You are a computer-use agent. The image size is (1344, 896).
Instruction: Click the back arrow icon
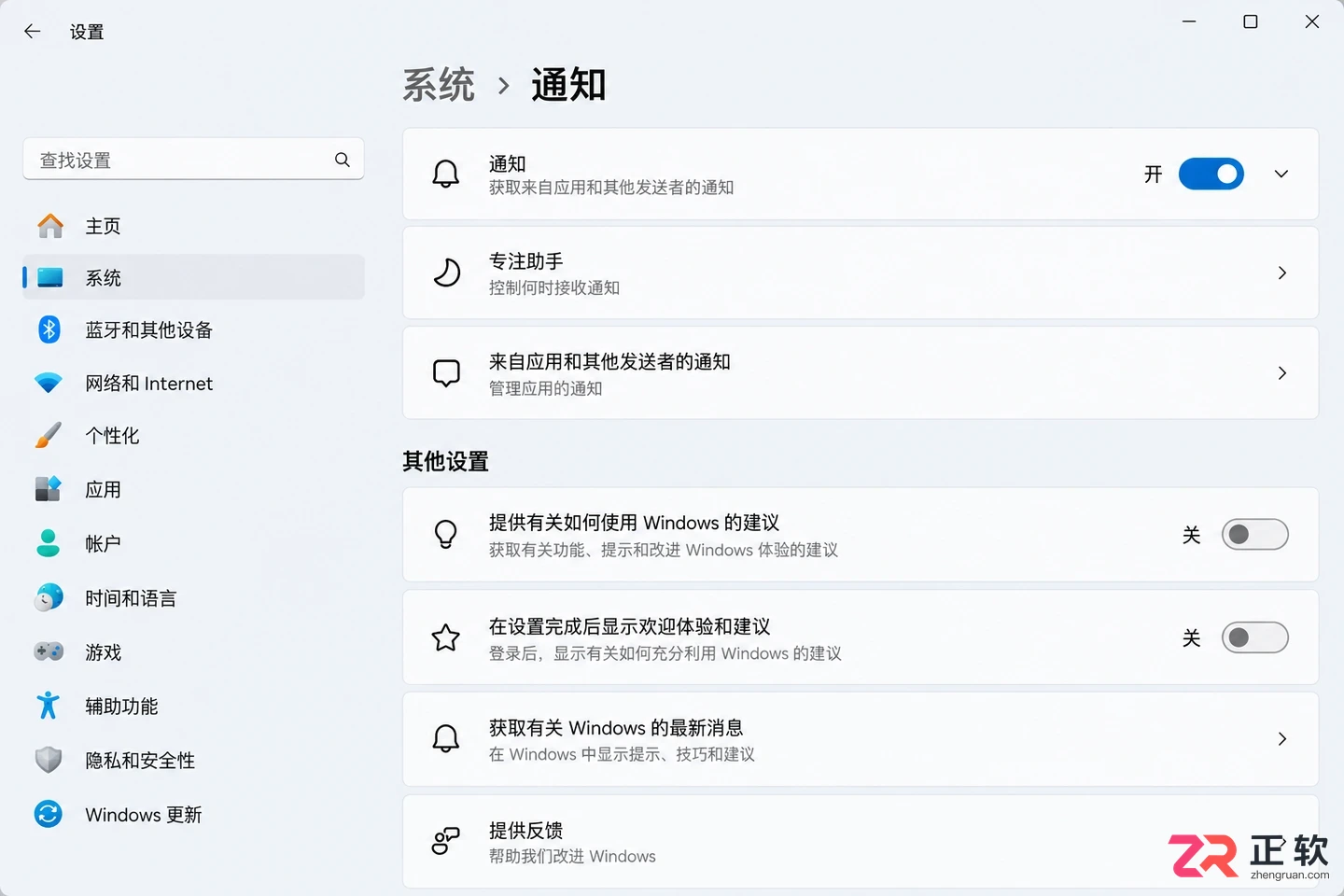coord(32,32)
